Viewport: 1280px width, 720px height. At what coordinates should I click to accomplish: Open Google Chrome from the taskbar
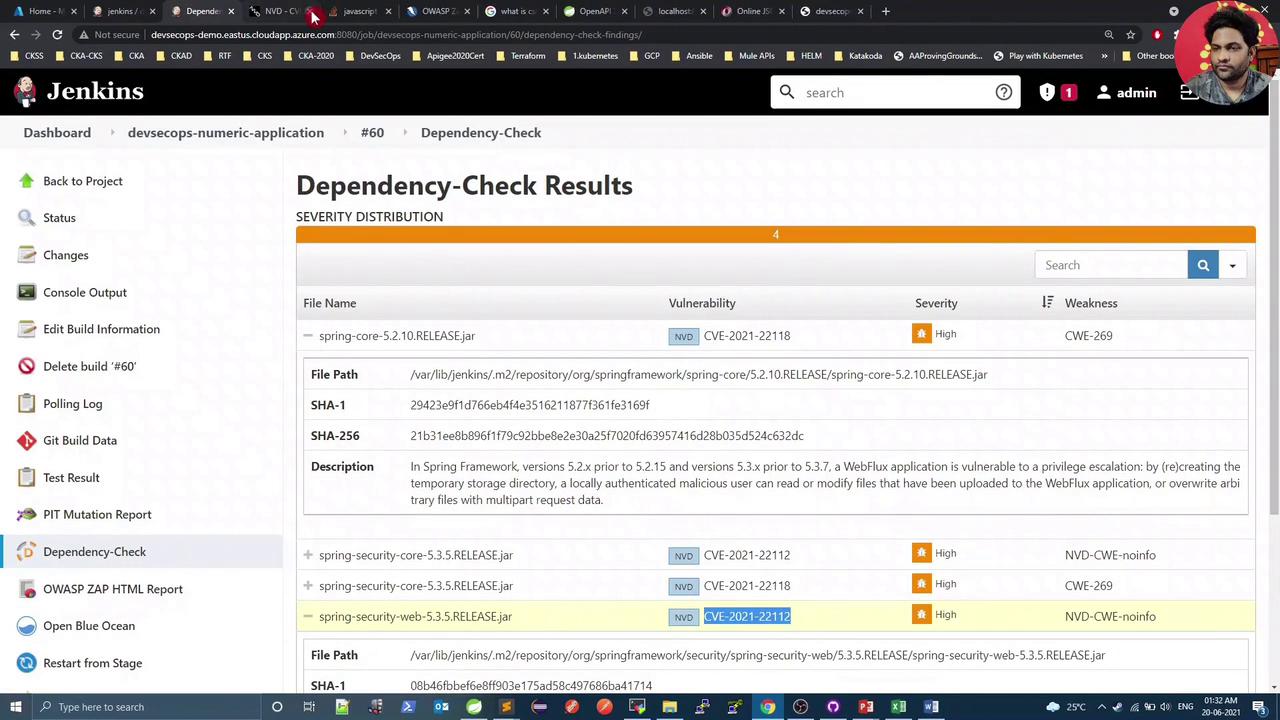(x=767, y=707)
